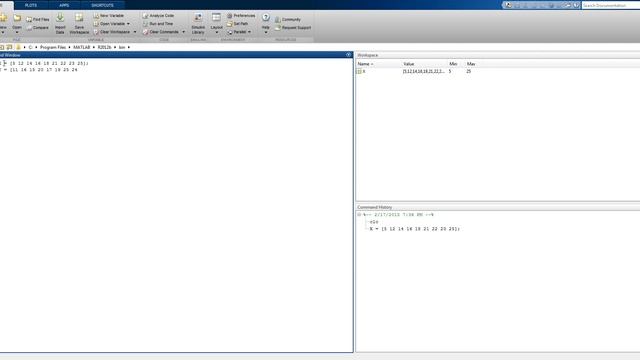Open the Simulink Library
This screenshot has height=360, width=640.
[x=198, y=23]
